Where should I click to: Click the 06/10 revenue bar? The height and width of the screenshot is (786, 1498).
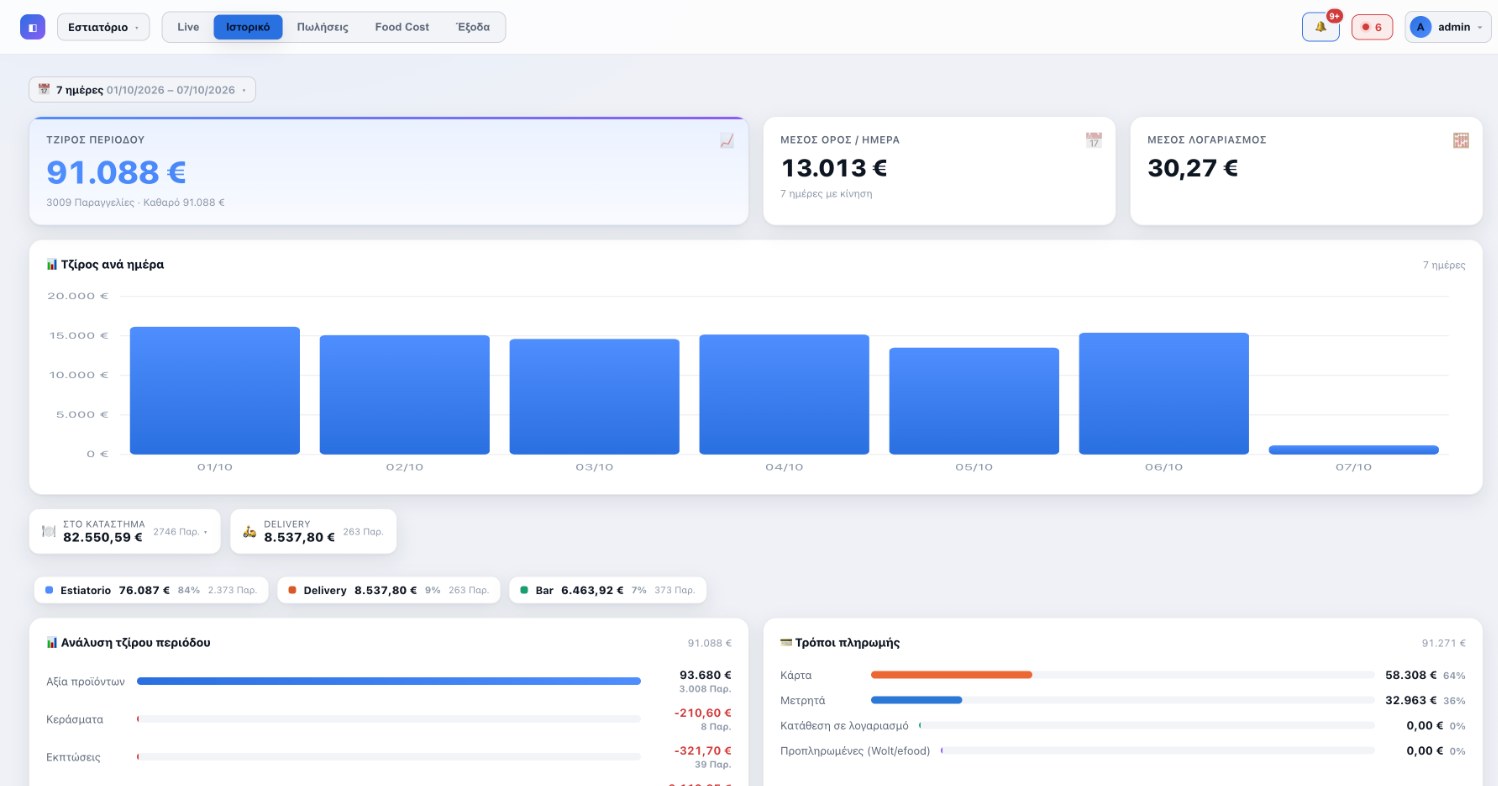tap(1164, 394)
